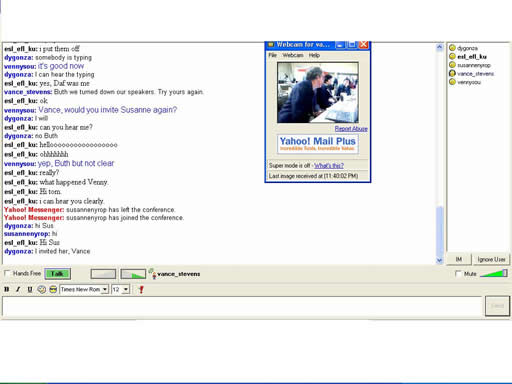The width and height of the screenshot is (512, 384).
Task: Toggle italic text formatting
Action: [x=18, y=289]
